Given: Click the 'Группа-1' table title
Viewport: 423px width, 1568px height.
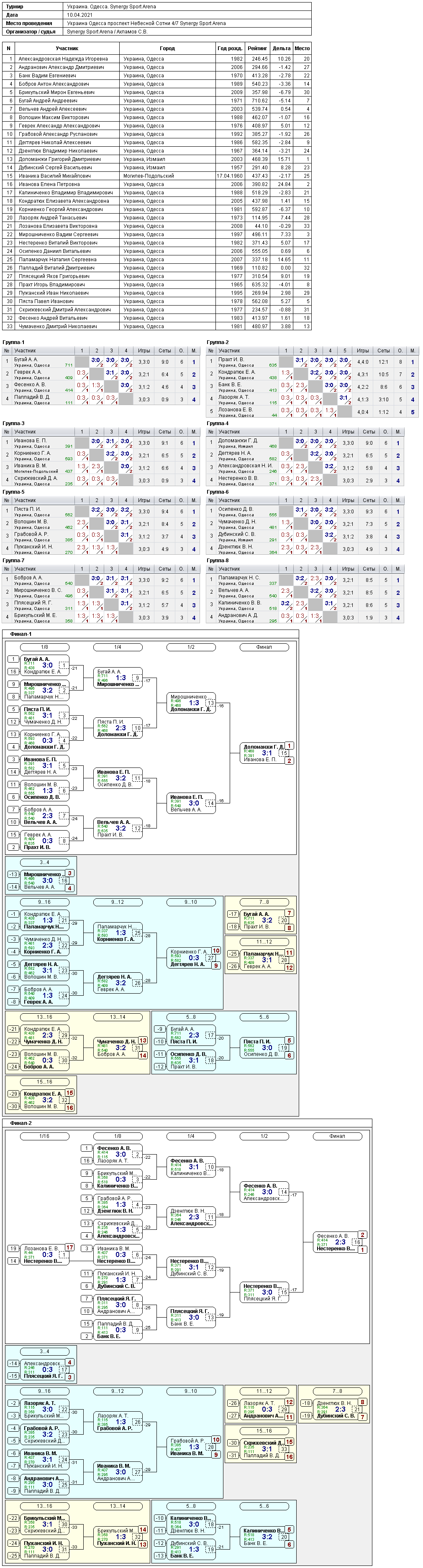Looking at the screenshot, I should pyautogui.click(x=14, y=343).
